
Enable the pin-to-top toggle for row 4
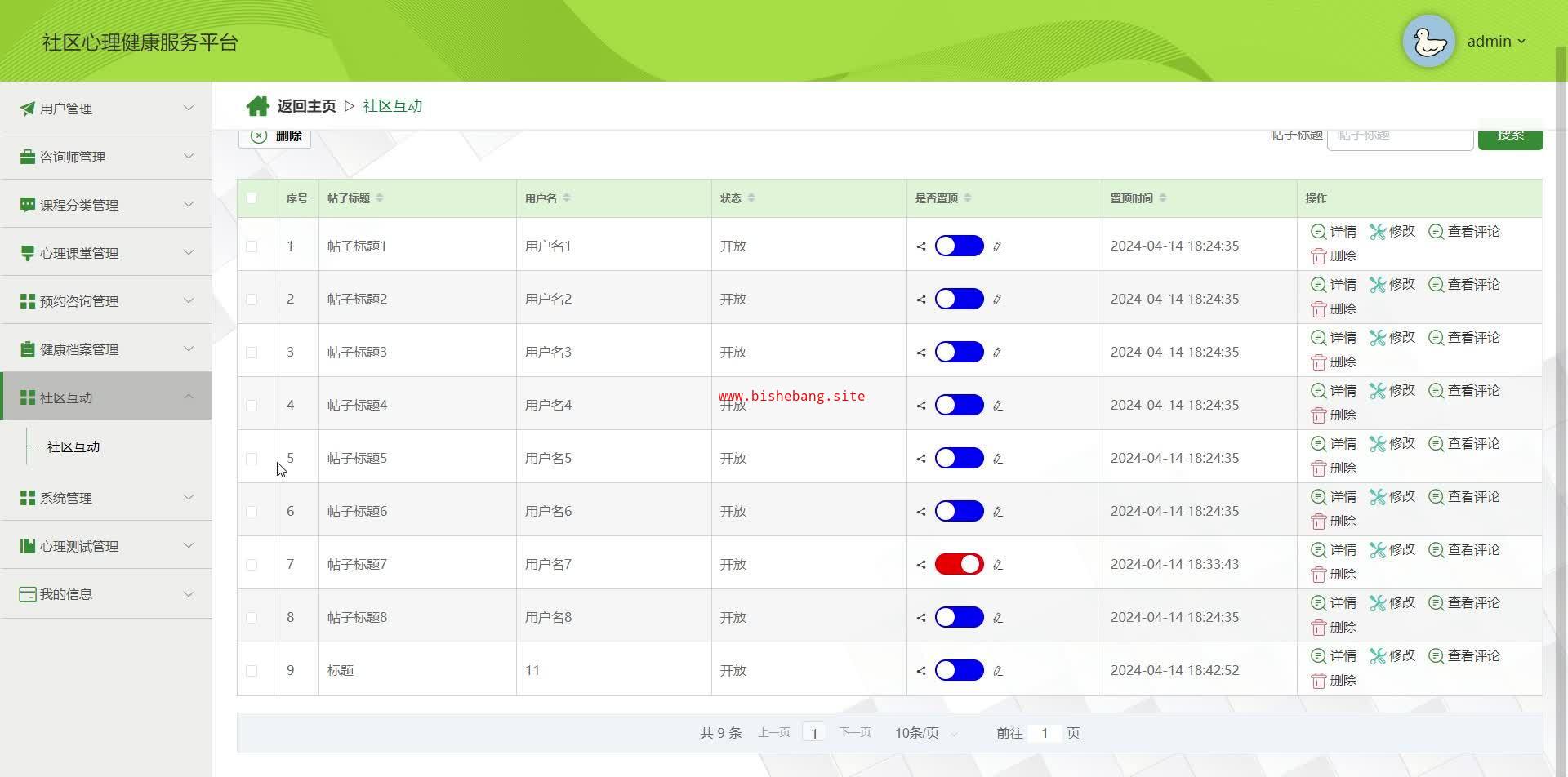959,406
